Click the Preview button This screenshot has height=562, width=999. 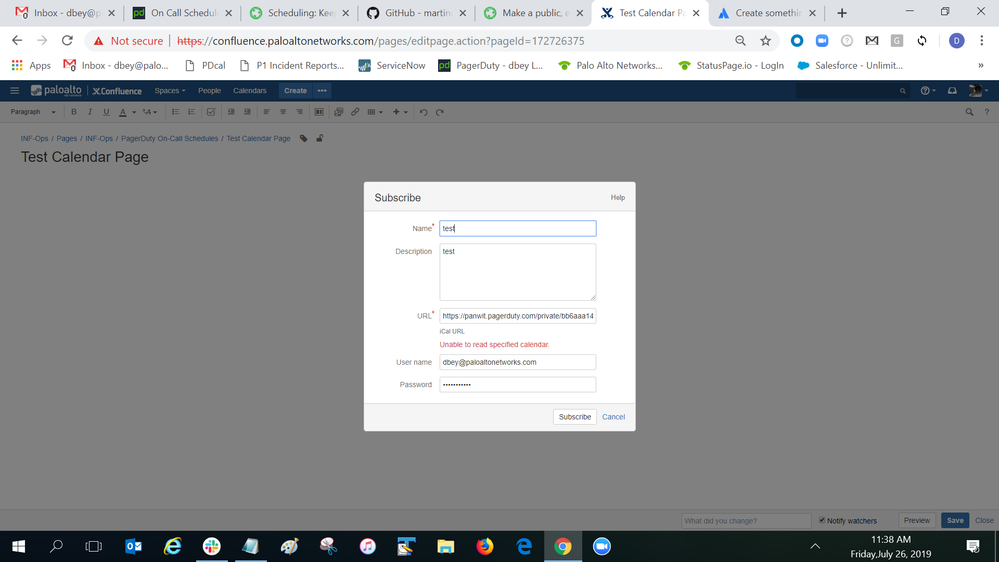coord(917,521)
